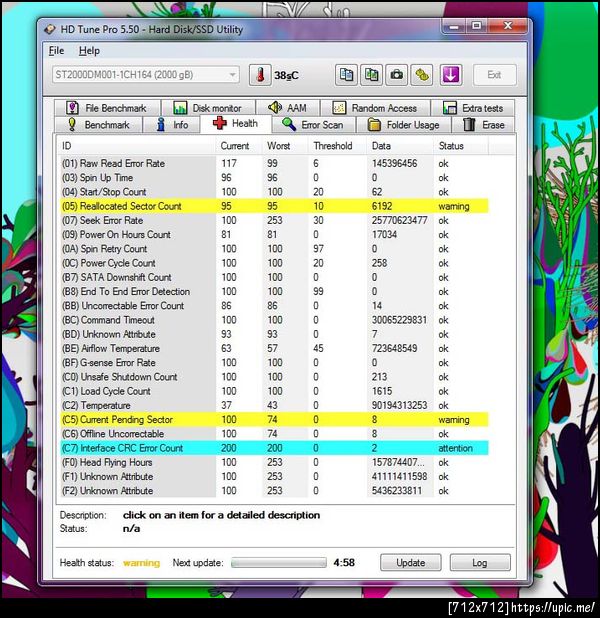The height and width of the screenshot is (618, 600).
Task: Switch to the Error Scan tab
Action: [x=313, y=125]
